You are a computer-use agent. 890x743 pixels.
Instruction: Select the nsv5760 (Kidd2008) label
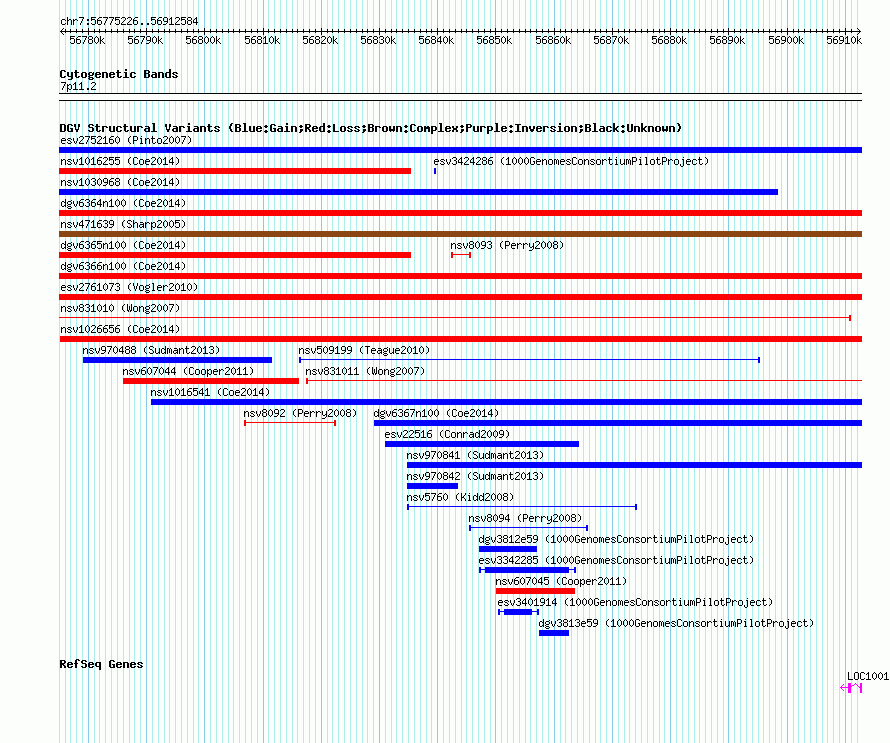pyautogui.click(x=460, y=497)
